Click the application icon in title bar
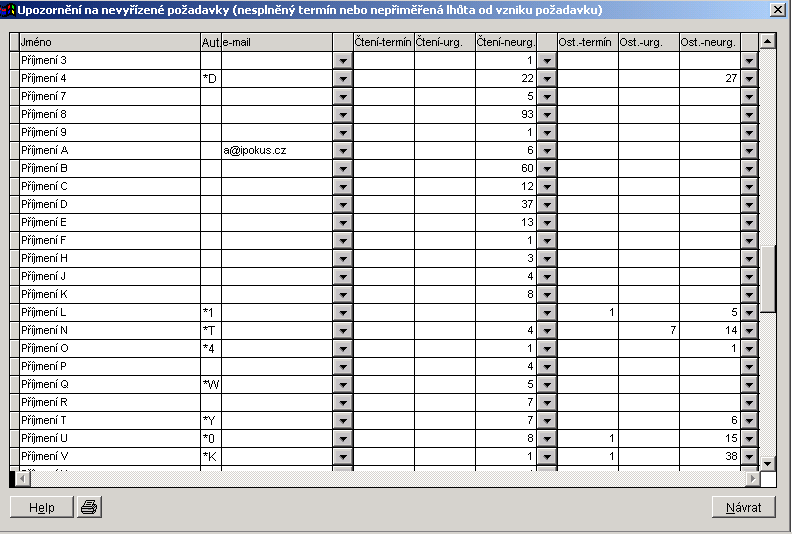792x534 pixels. tap(8, 9)
